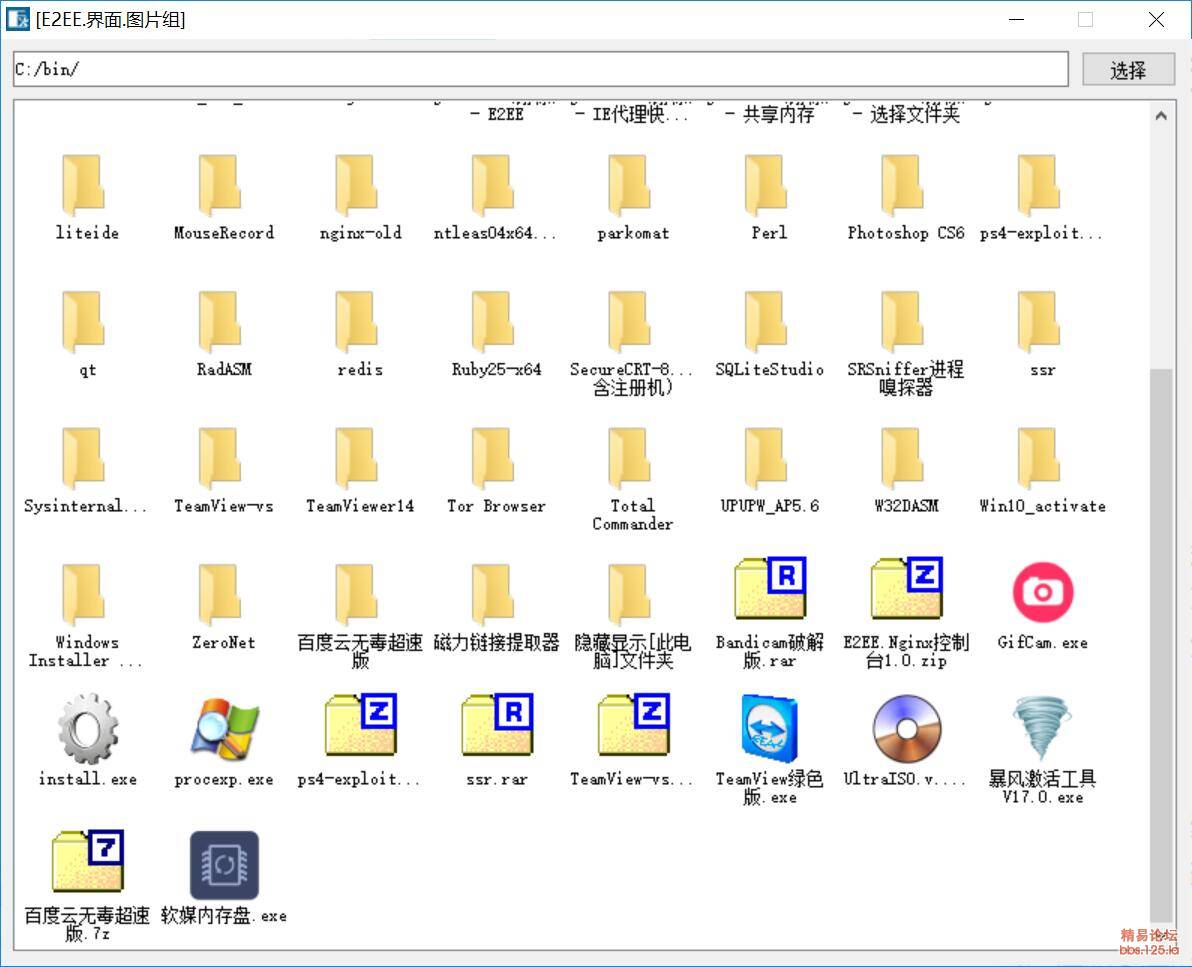Select the 百度云无毒超速版 folder
Image resolution: width=1192 pixels, height=967 pixels.
pyautogui.click(x=357, y=594)
